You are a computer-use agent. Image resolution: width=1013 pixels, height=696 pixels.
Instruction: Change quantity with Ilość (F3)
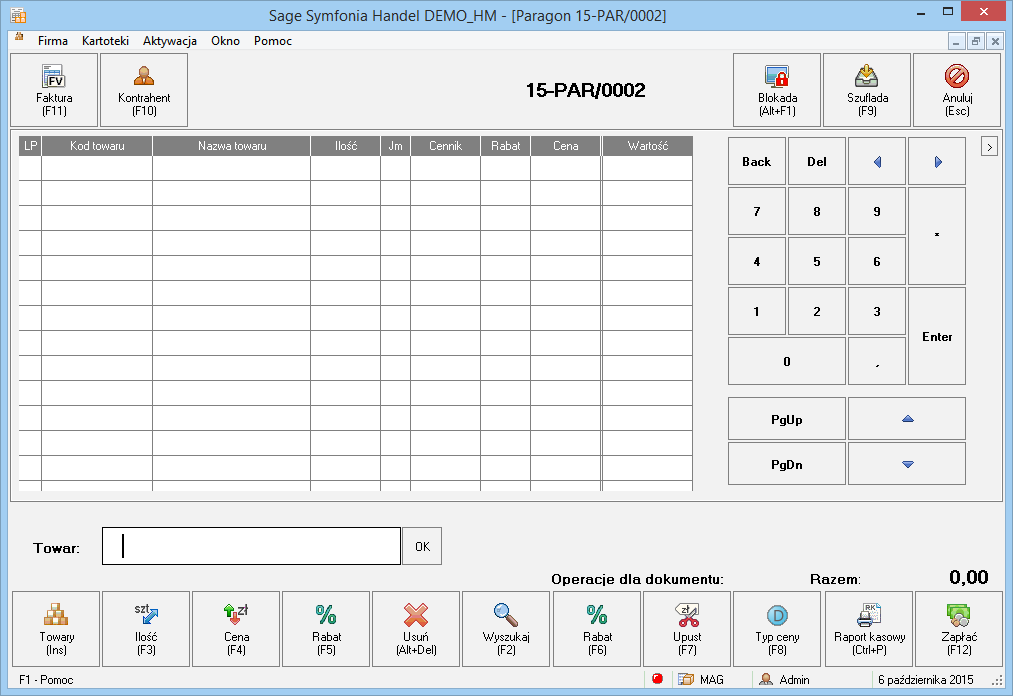[146, 629]
